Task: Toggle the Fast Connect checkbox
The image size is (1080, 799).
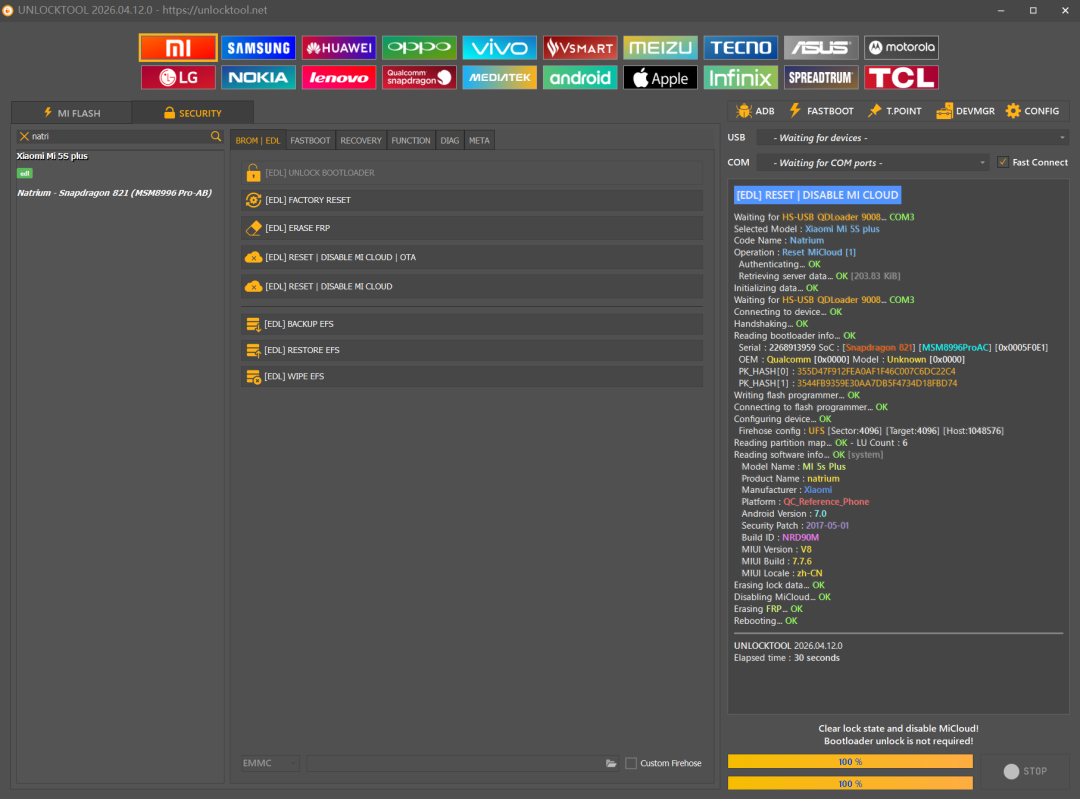Action: point(1003,163)
